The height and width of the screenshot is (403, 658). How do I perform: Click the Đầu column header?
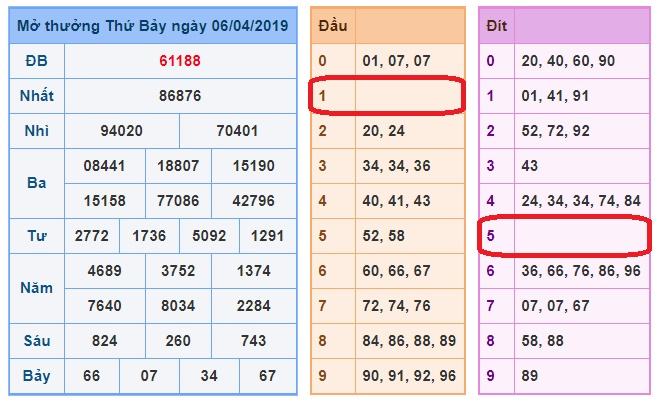pyautogui.click(x=332, y=26)
